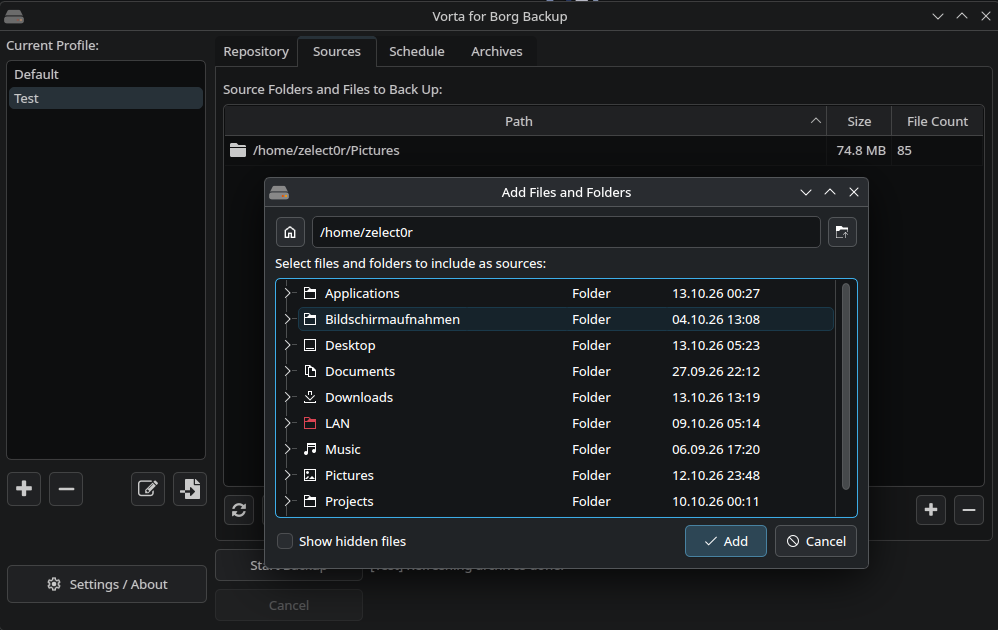998x630 pixels.
Task: Remove selected source with minus button
Action: pyautogui.click(x=969, y=510)
